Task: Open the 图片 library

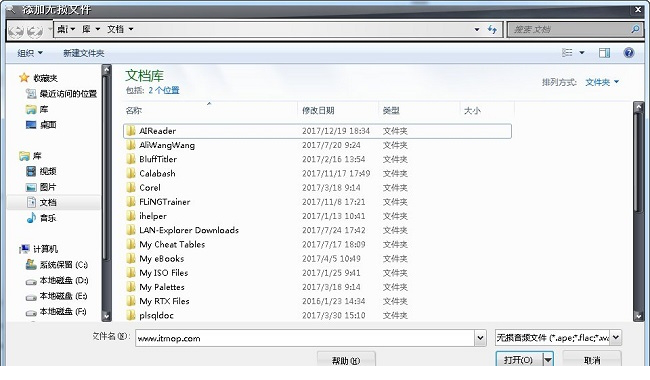Action: point(41,187)
